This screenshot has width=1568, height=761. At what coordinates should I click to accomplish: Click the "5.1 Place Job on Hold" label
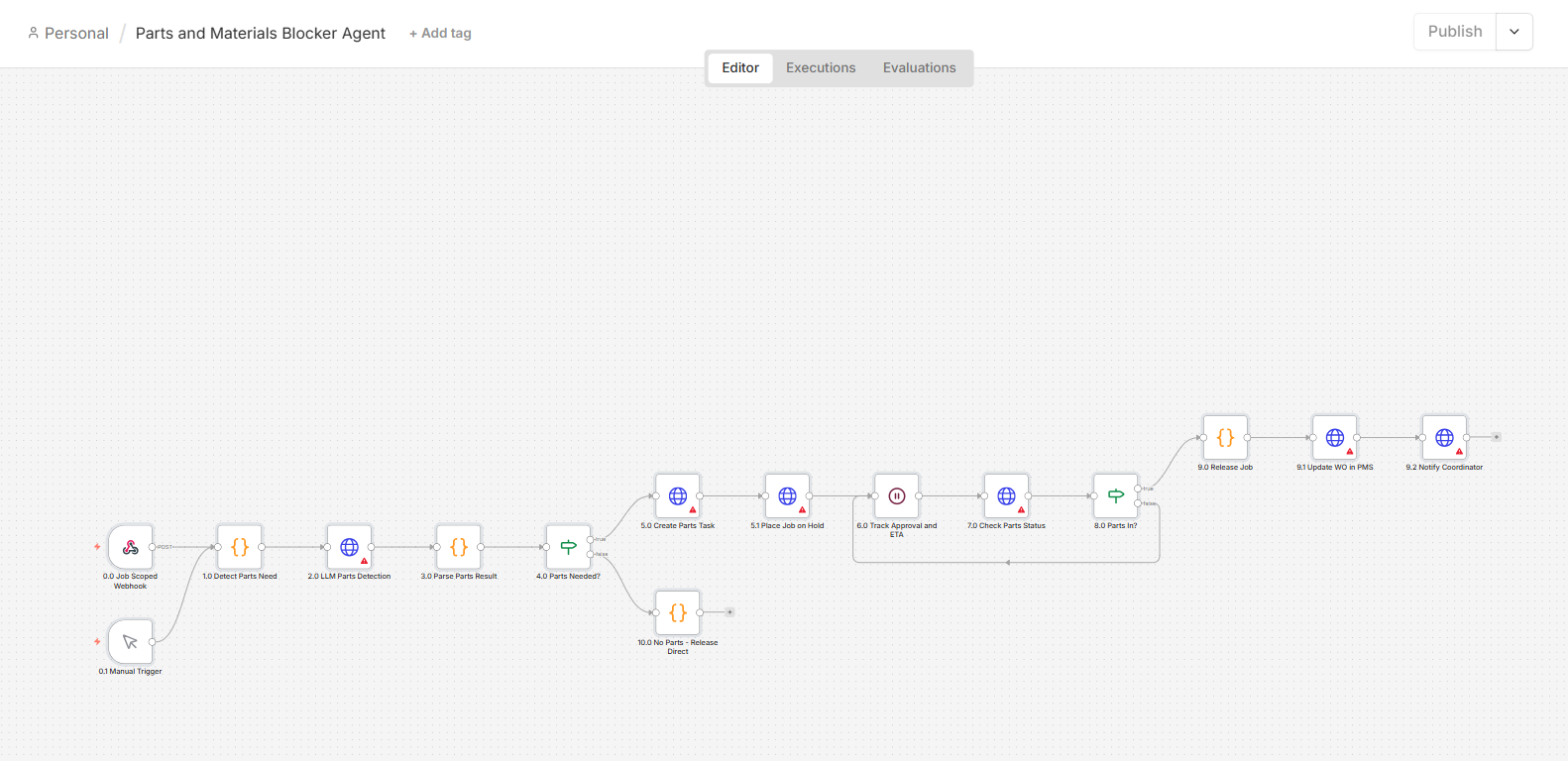(x=788, y=526)
